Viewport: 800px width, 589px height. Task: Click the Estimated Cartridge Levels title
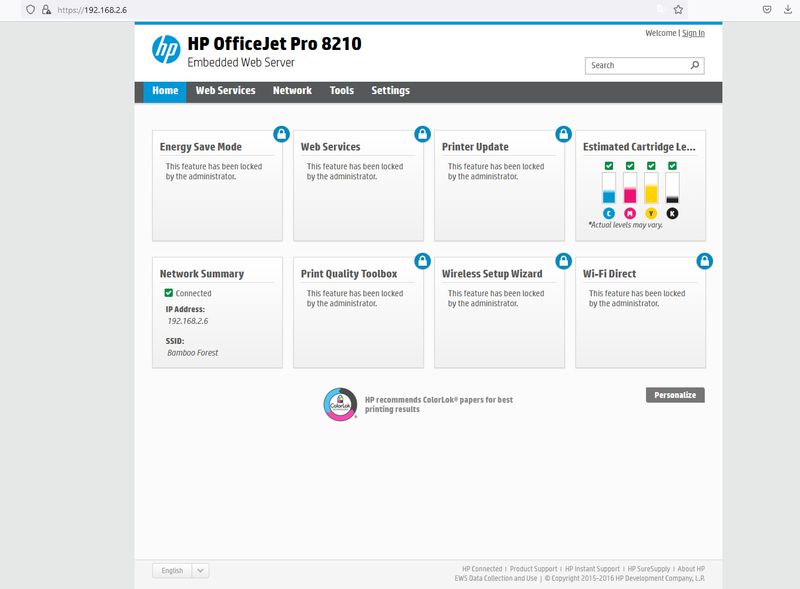(x=639, y=147)
